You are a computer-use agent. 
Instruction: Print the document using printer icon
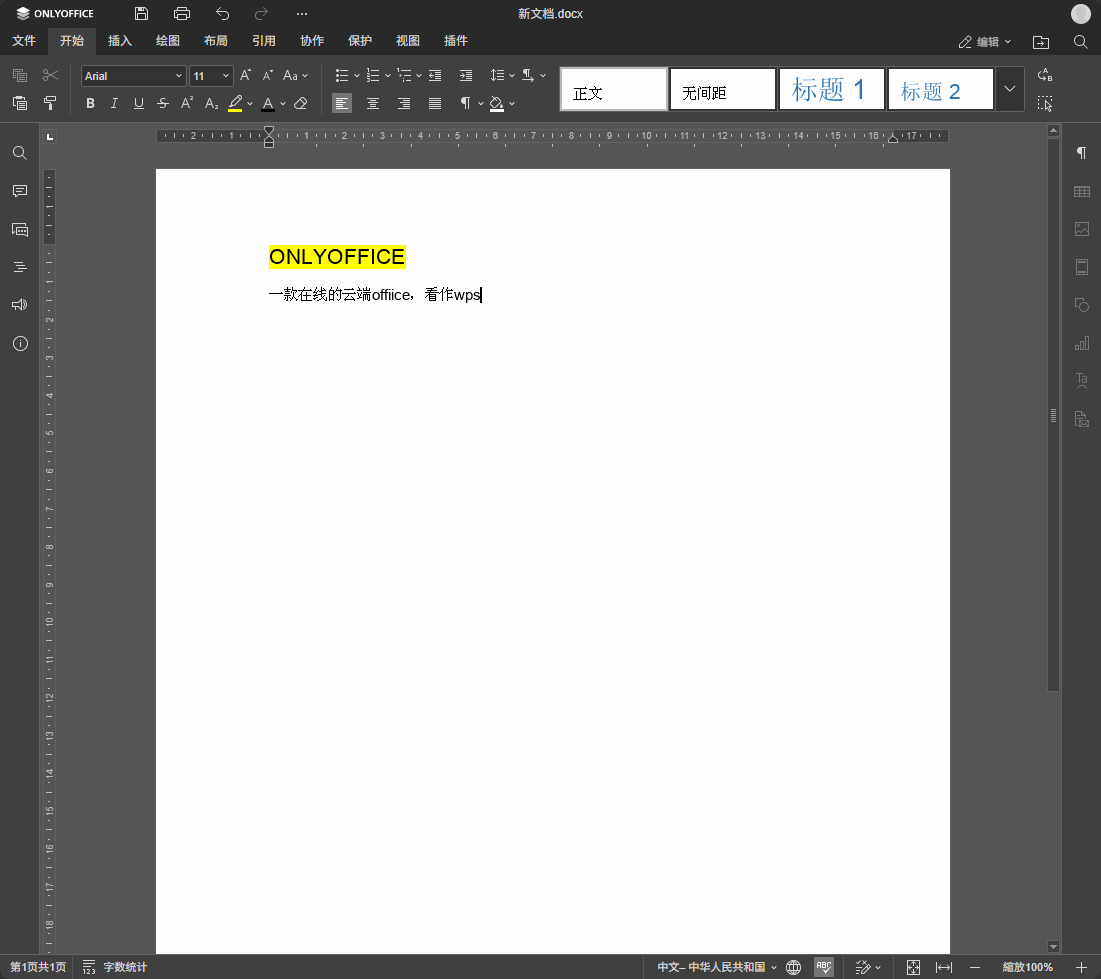pyautogui.click(x=182, y=13)
